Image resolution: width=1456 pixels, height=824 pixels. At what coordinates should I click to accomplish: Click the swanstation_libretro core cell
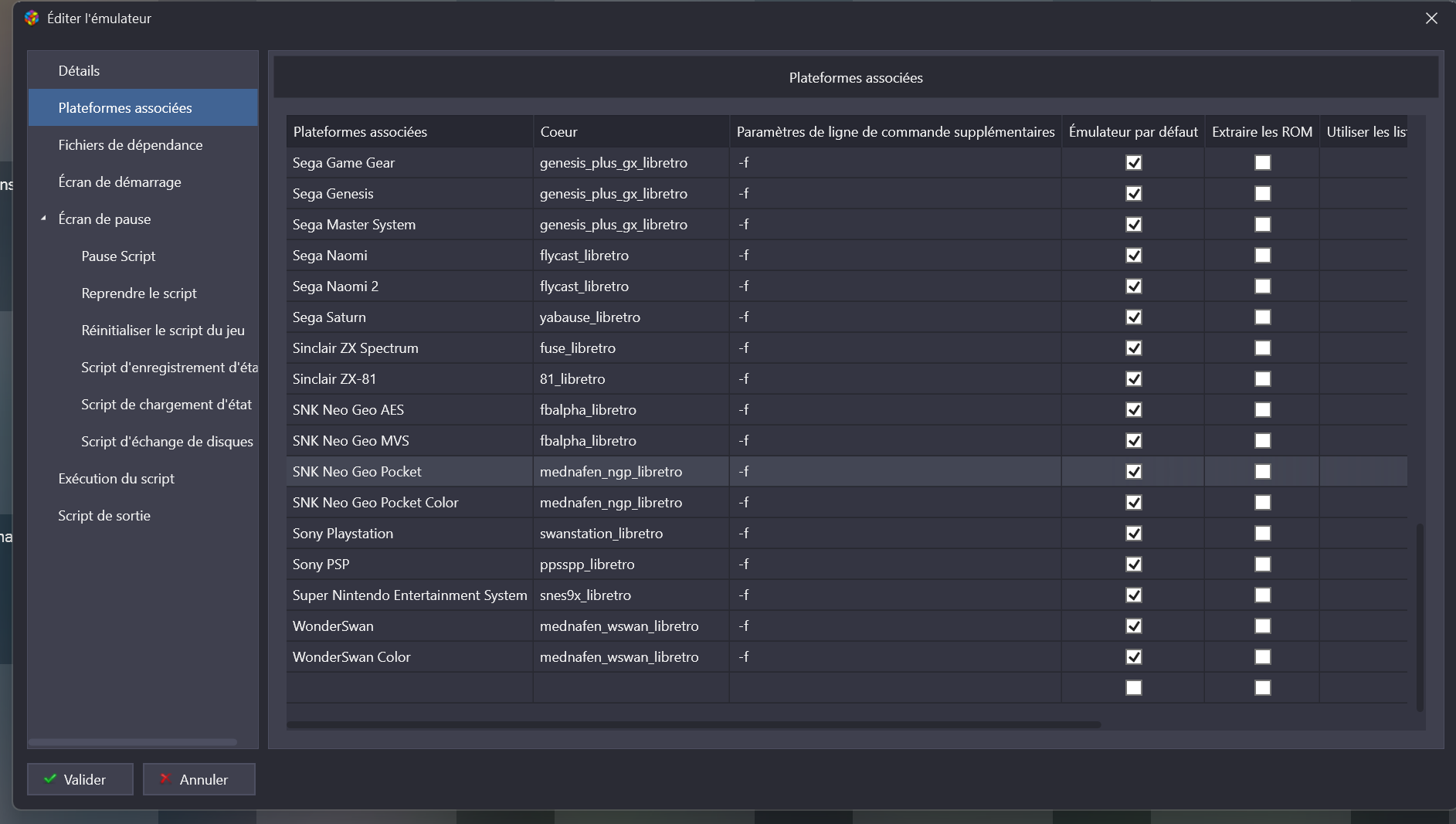(x=631, y=533)
